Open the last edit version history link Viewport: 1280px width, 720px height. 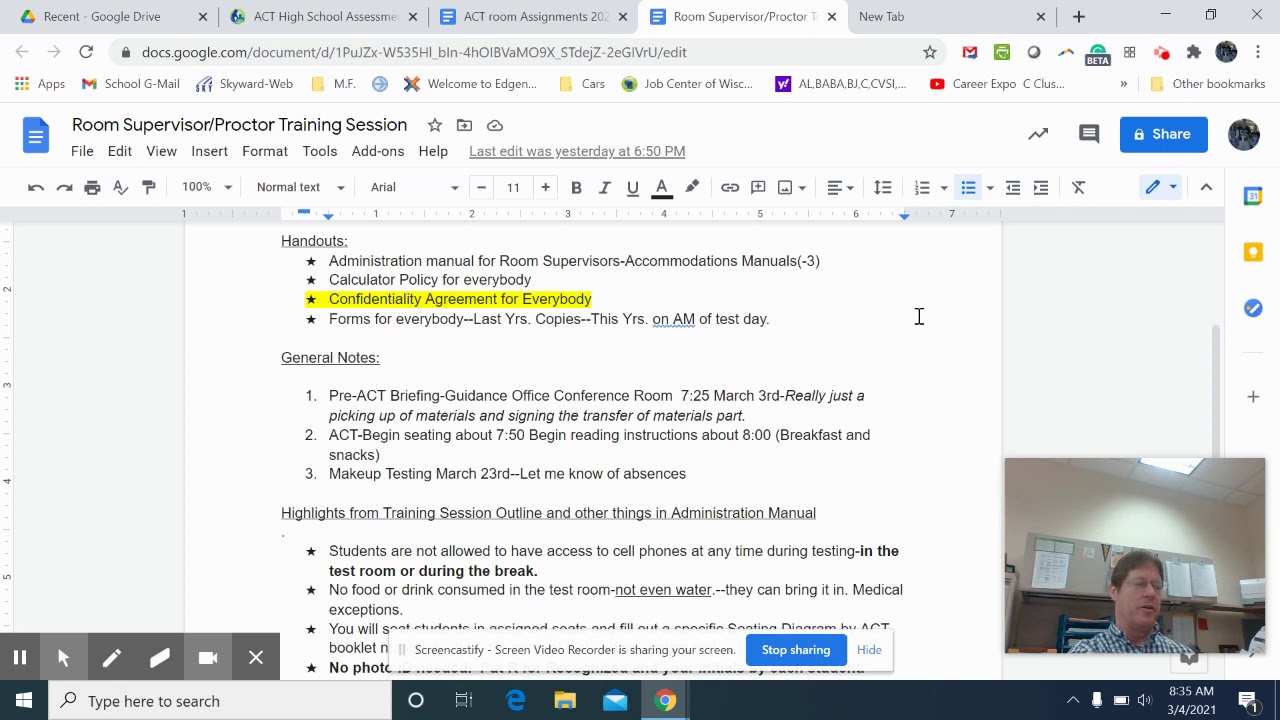click(577, 151)
